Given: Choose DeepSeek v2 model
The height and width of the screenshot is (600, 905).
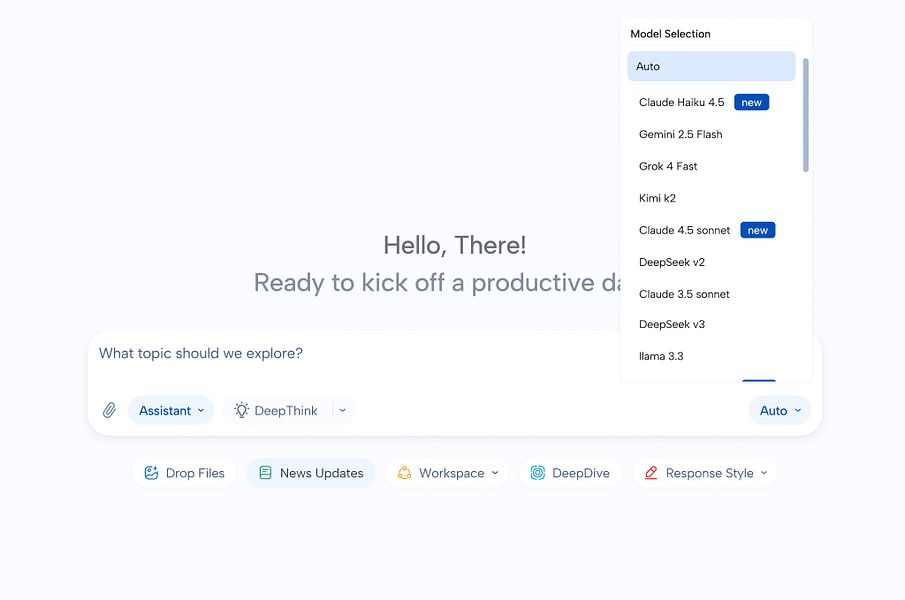Looking at the screenshot, I should point(711,262).
